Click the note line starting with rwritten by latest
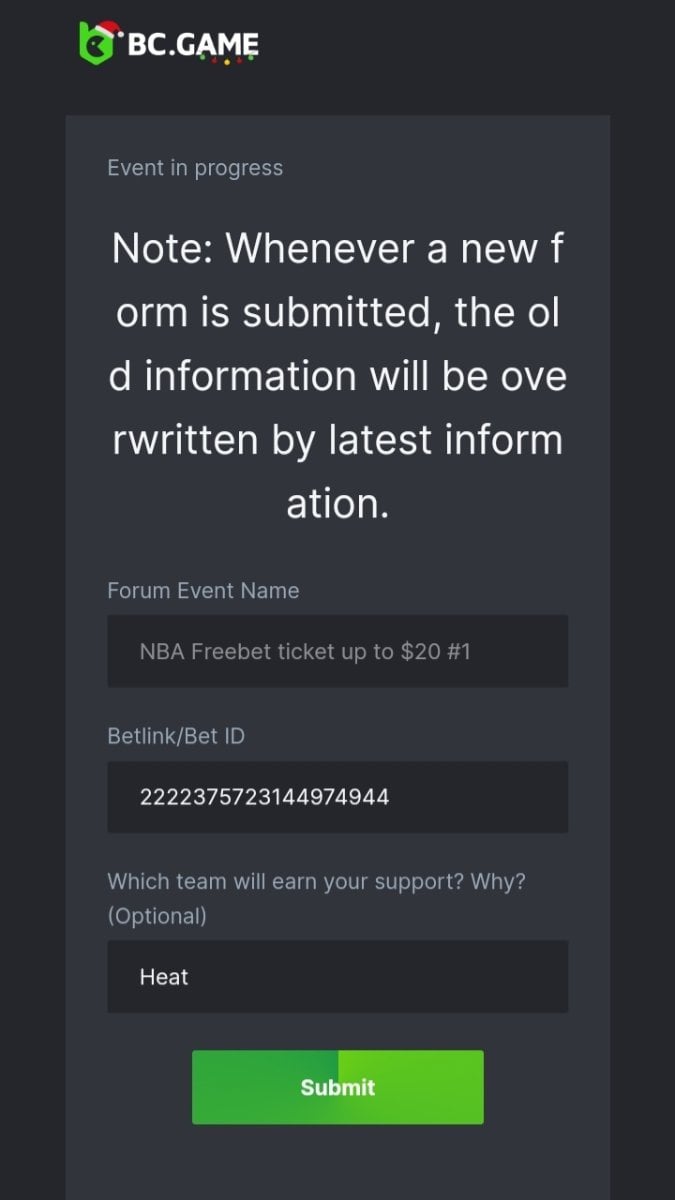Screen dimensions: 675x1200 [x=337, y=439]
